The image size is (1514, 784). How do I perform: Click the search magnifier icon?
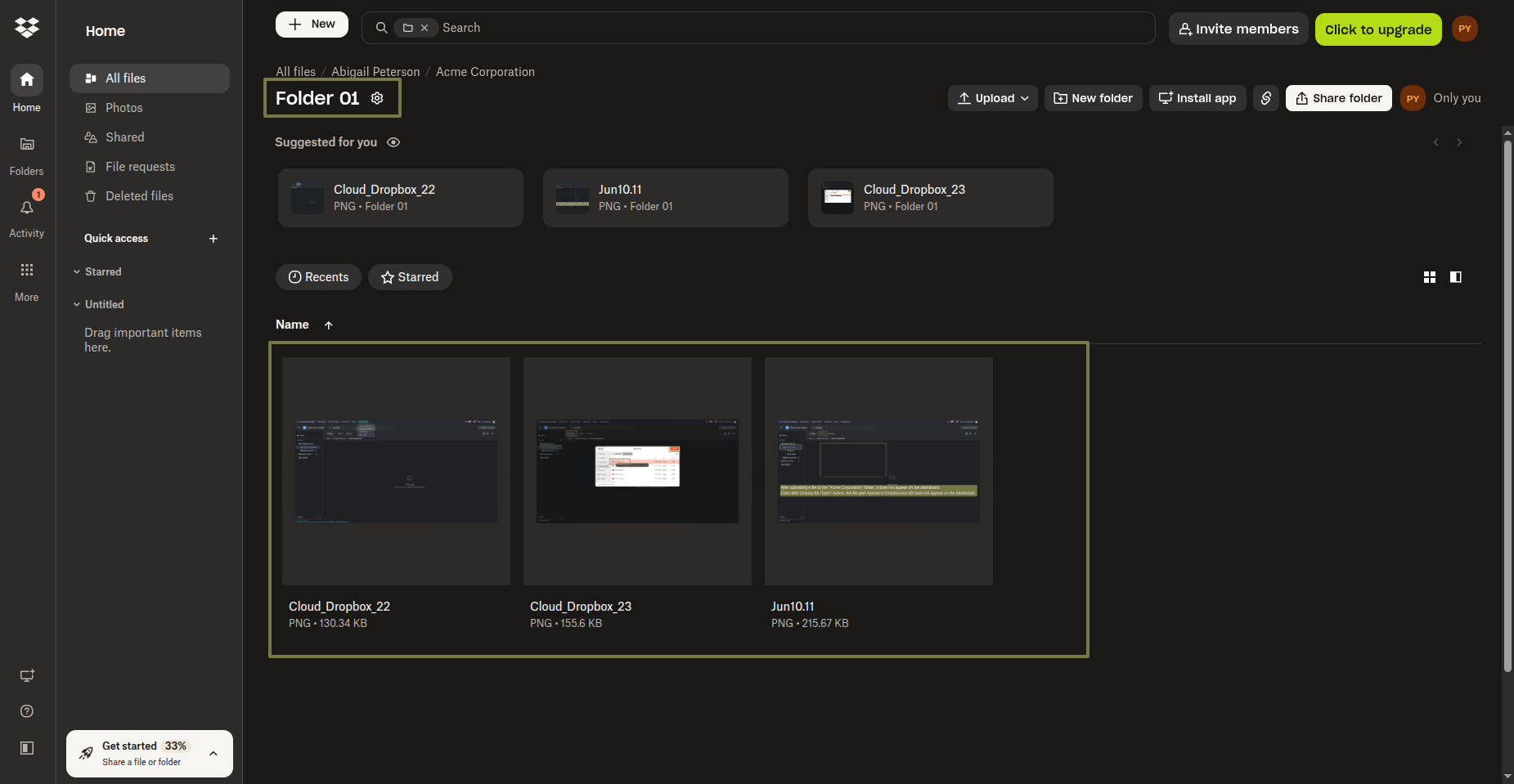[x=381, y=28]
